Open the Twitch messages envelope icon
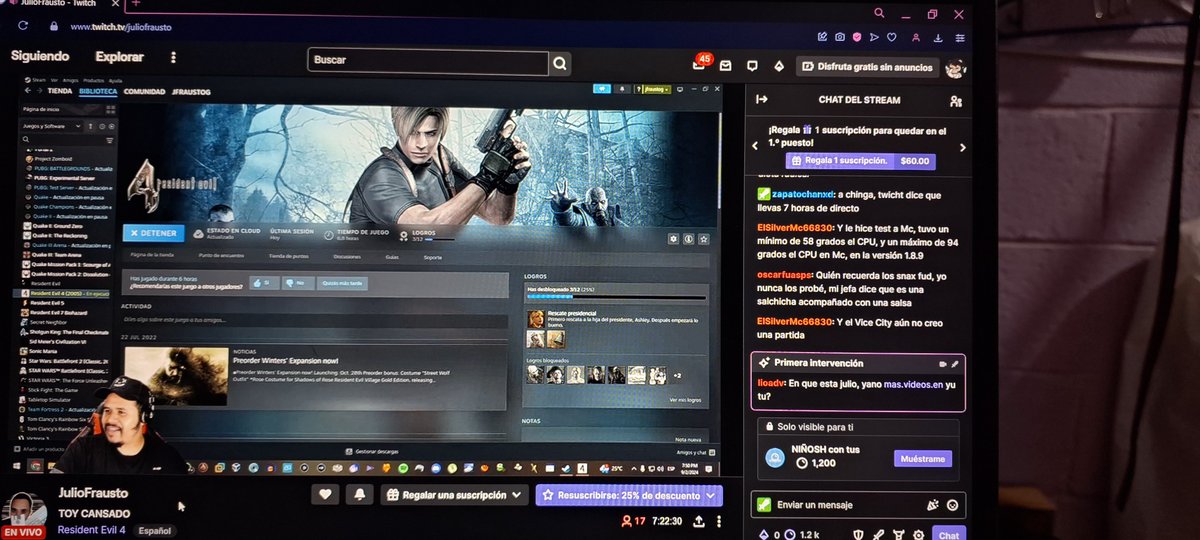 (x=725, y=66)
